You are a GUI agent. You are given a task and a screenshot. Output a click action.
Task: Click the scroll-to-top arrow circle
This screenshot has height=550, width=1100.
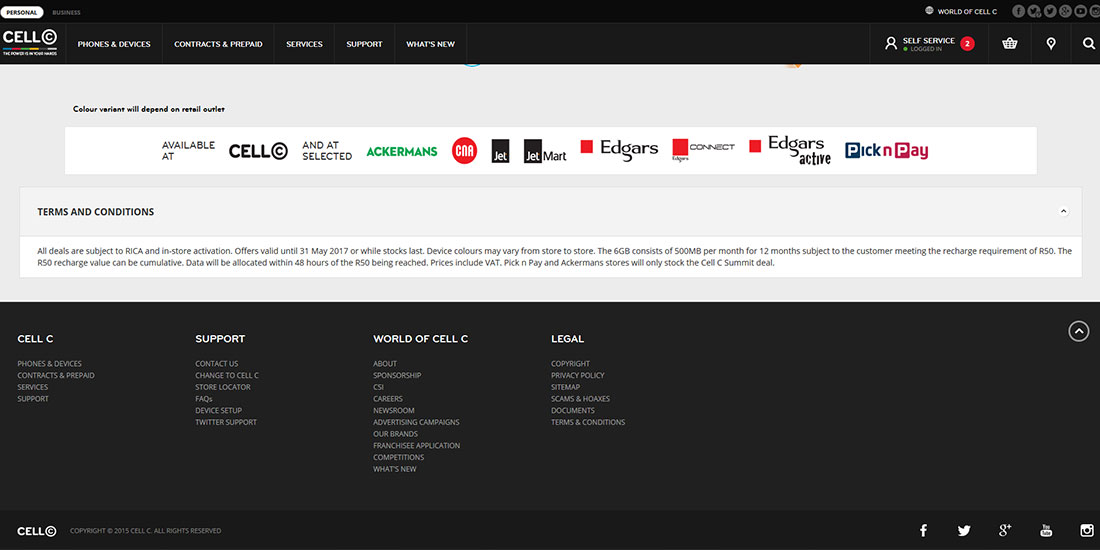tap(1078, 331)
